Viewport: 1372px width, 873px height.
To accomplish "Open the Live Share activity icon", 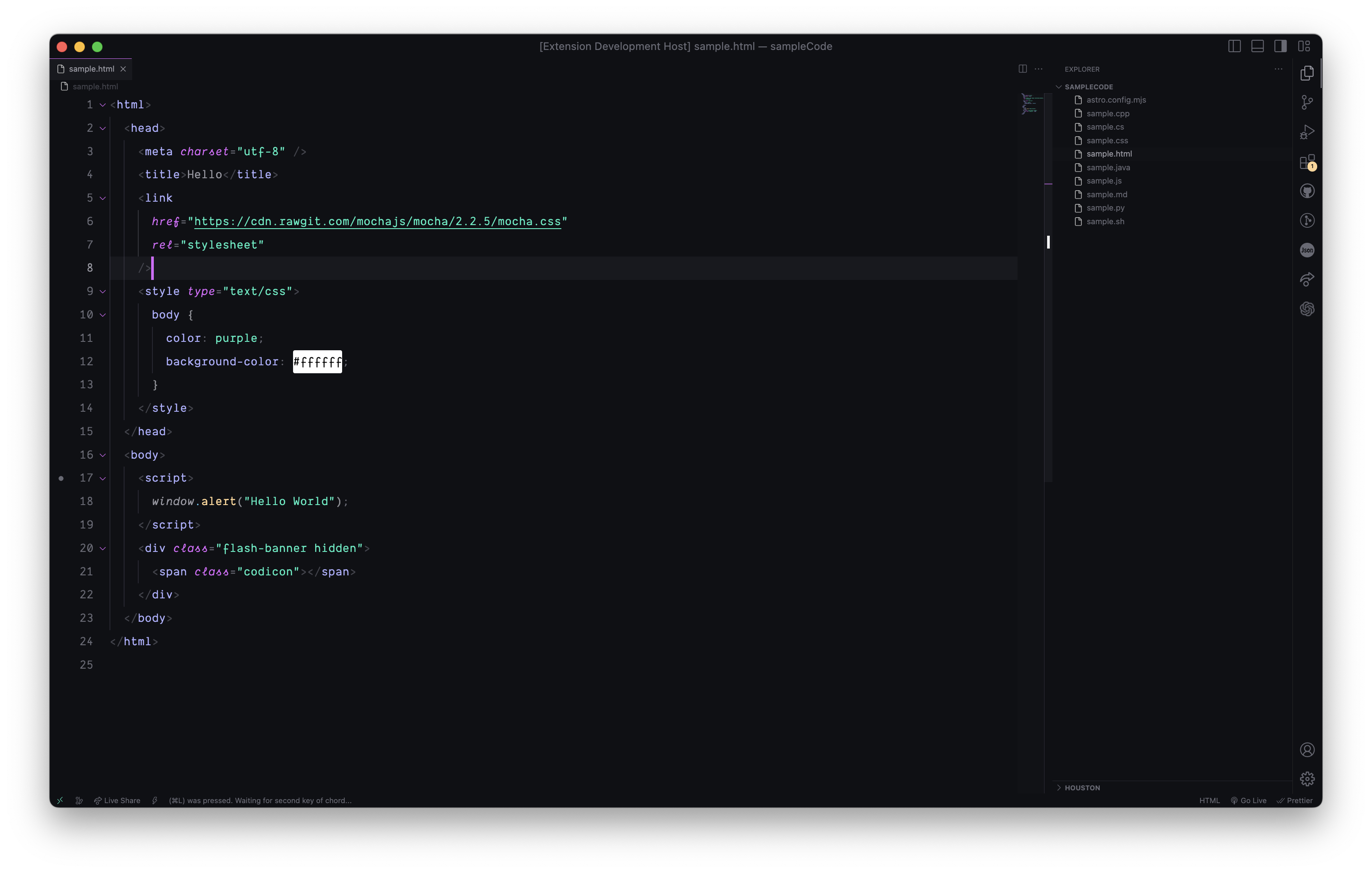I will 1307,280.
